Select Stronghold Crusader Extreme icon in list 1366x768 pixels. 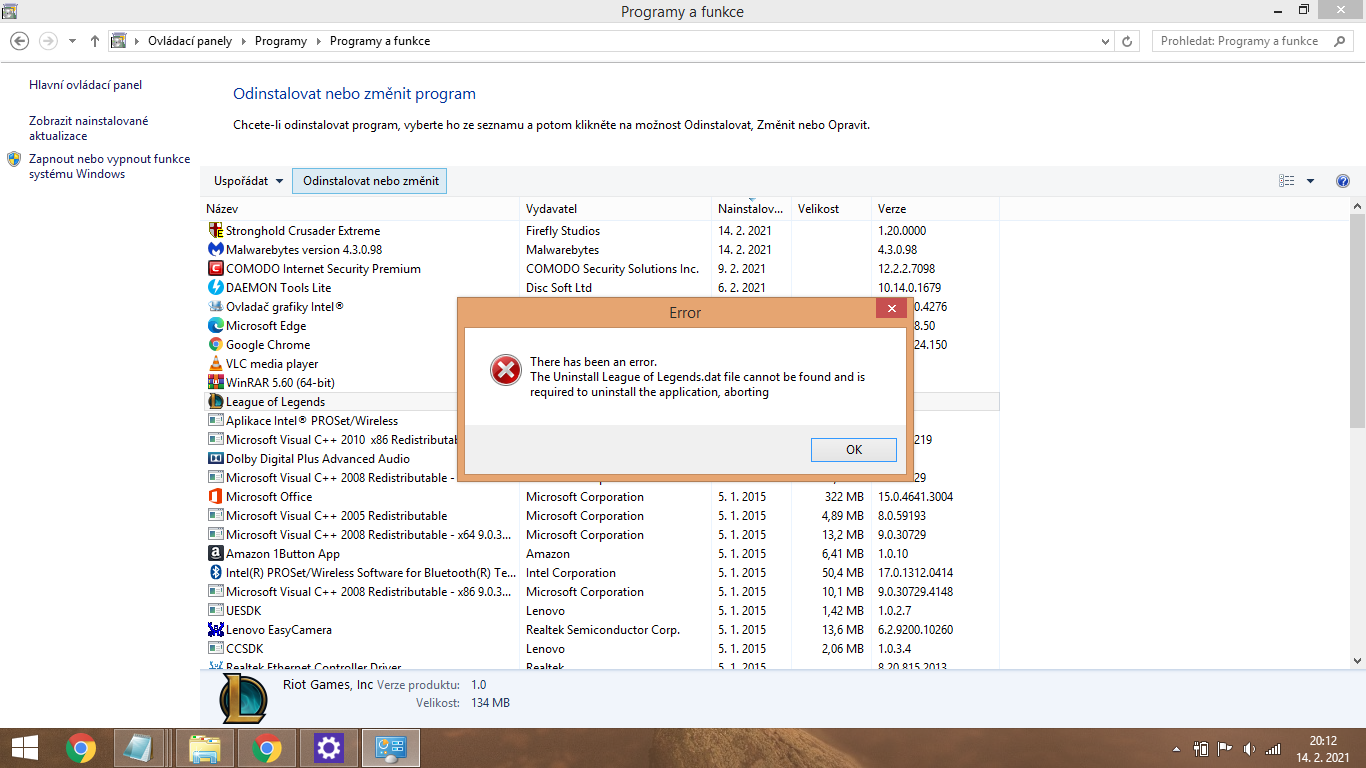point(215,231)
